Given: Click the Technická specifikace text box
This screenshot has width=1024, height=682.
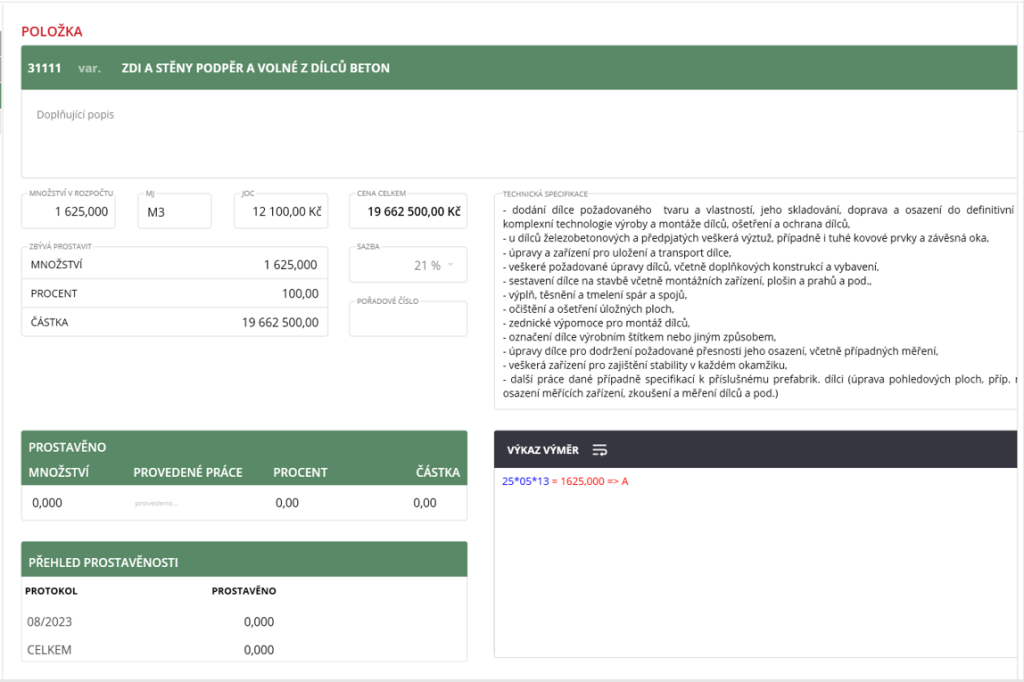Looking at the screenshot, I should click(x=755, y=300).
